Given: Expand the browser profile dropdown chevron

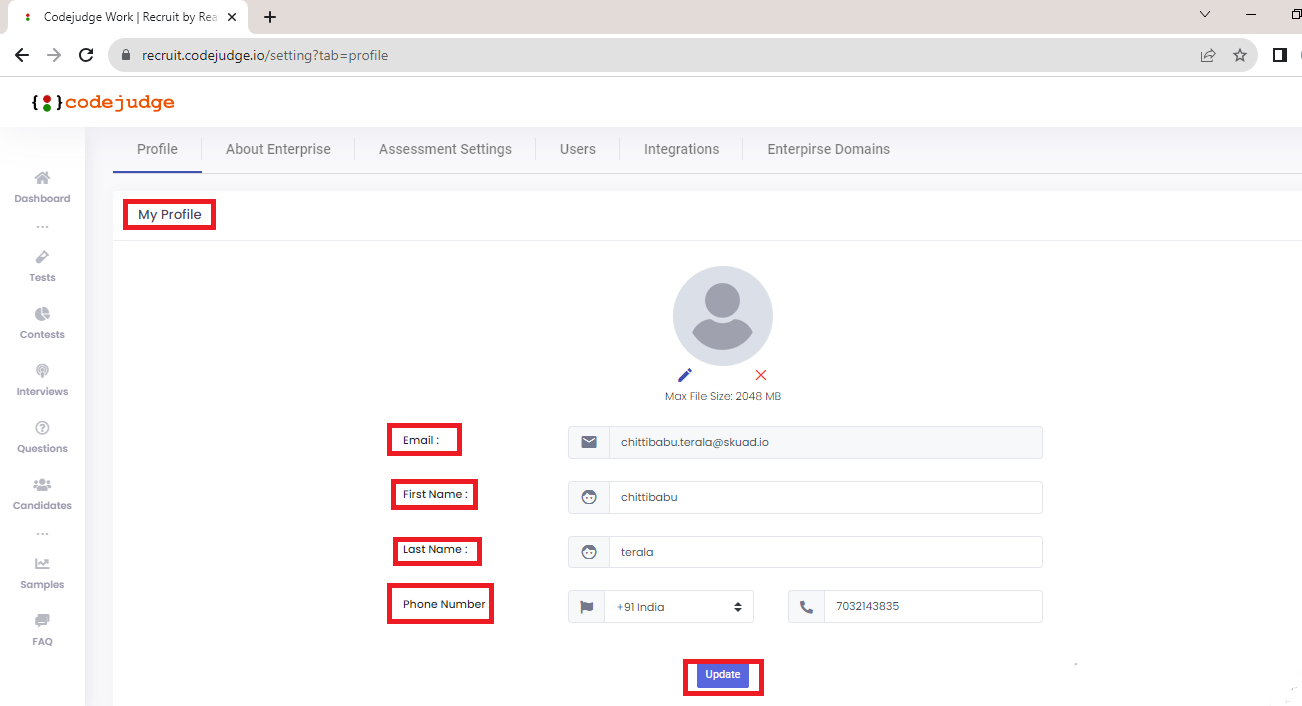Looking at the screenshot, I should 1203,16.
